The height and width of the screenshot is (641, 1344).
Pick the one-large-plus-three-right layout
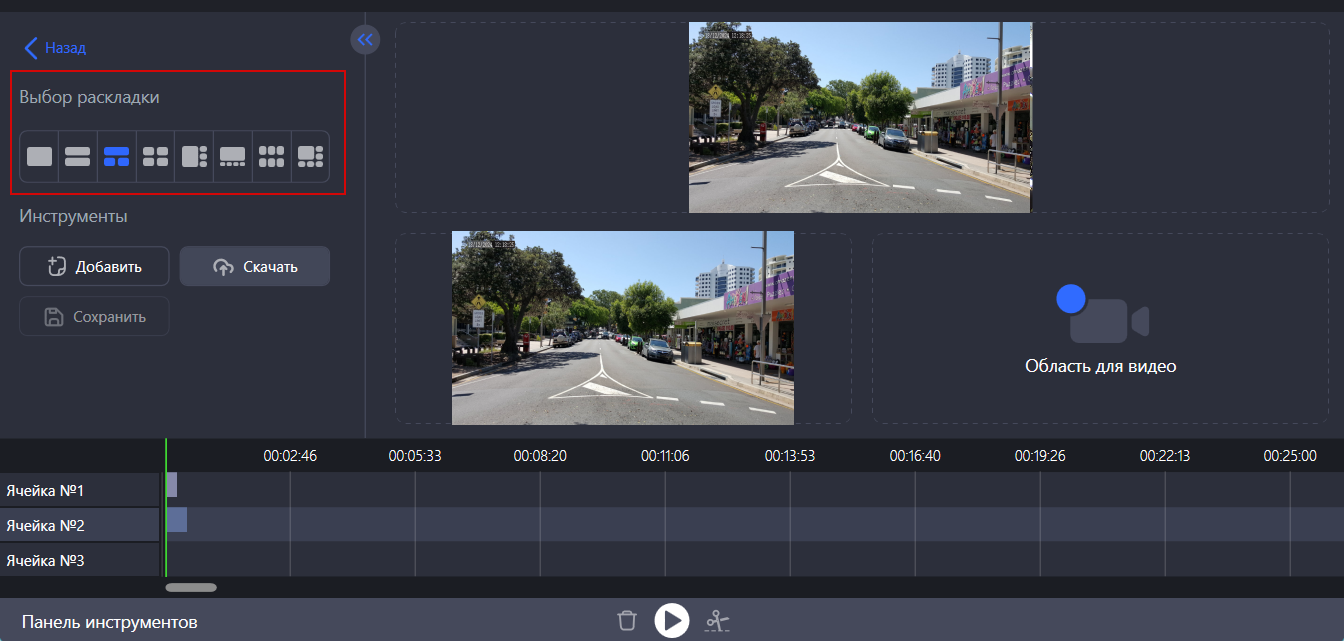pyautogui.click(x=194, y=156)
